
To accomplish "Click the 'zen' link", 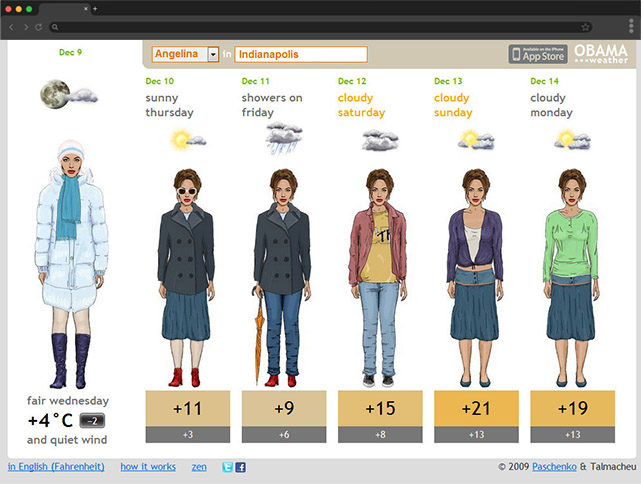I will coord(199,467).
